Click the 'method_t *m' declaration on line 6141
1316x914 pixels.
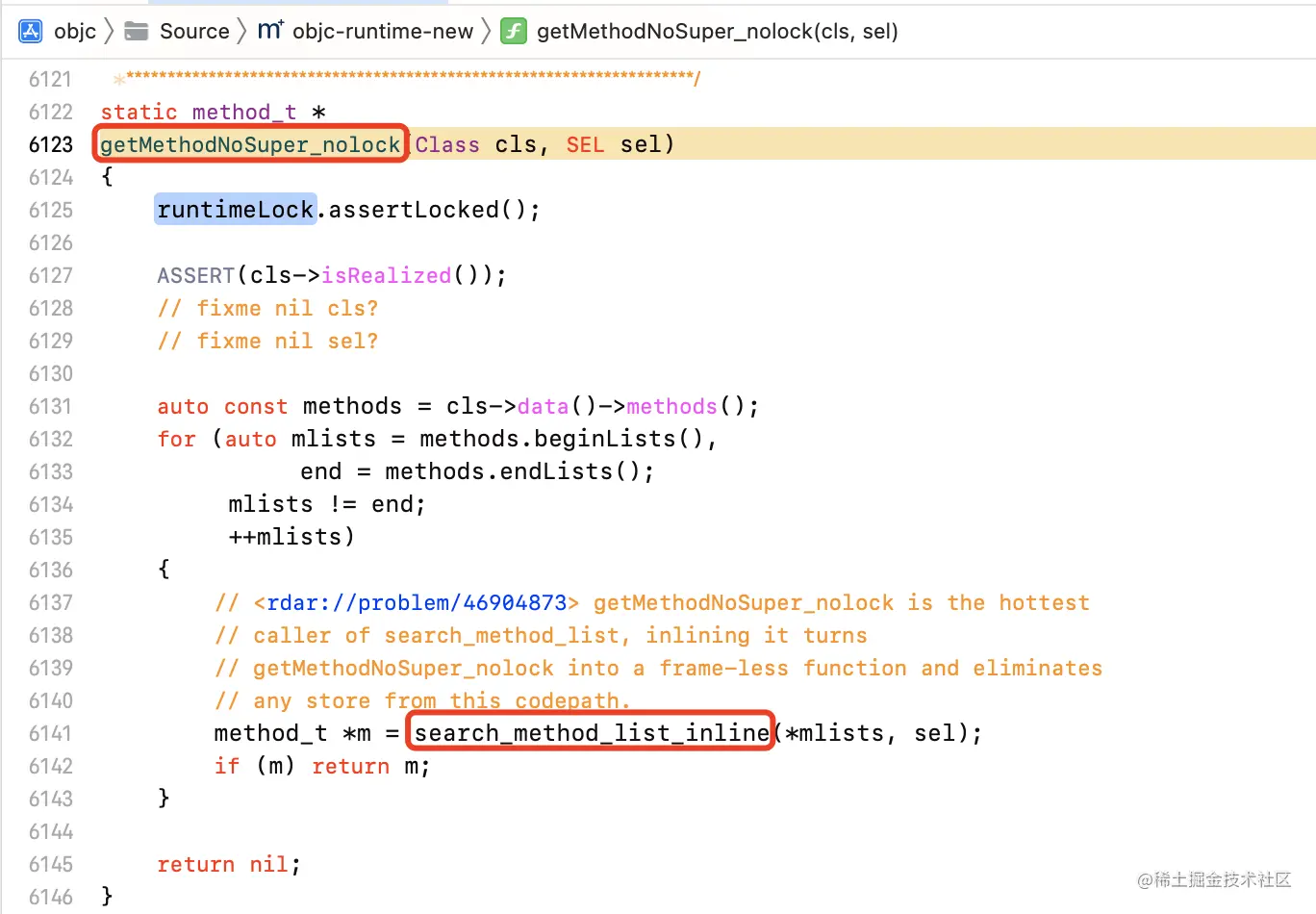click(x=292, y=734)
